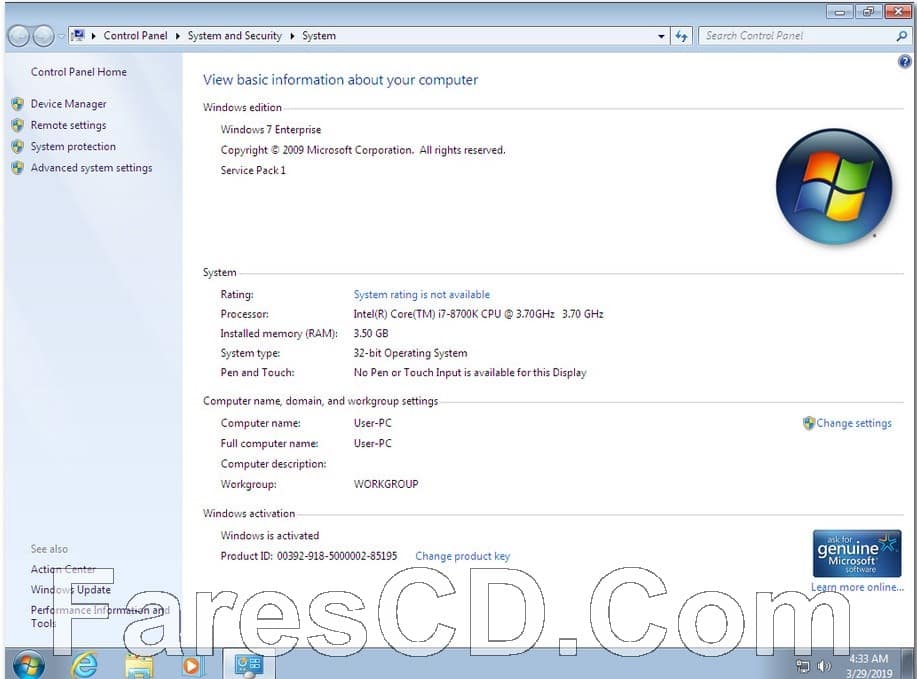
Task: Click the shield icon beside Remote settings
Action: (x=18, y=125)
